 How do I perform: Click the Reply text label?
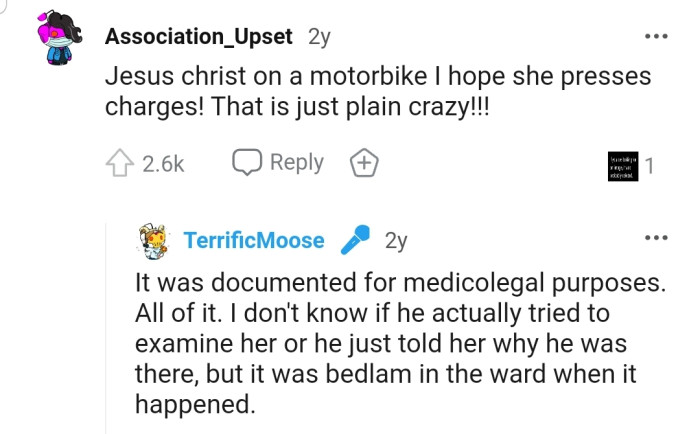click(297, 162)
